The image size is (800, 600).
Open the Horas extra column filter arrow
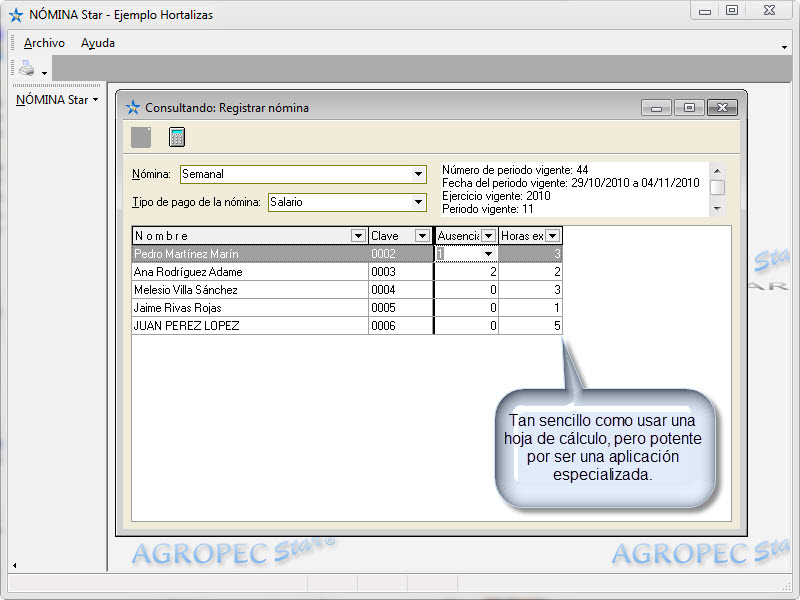[x=553, y=236]
